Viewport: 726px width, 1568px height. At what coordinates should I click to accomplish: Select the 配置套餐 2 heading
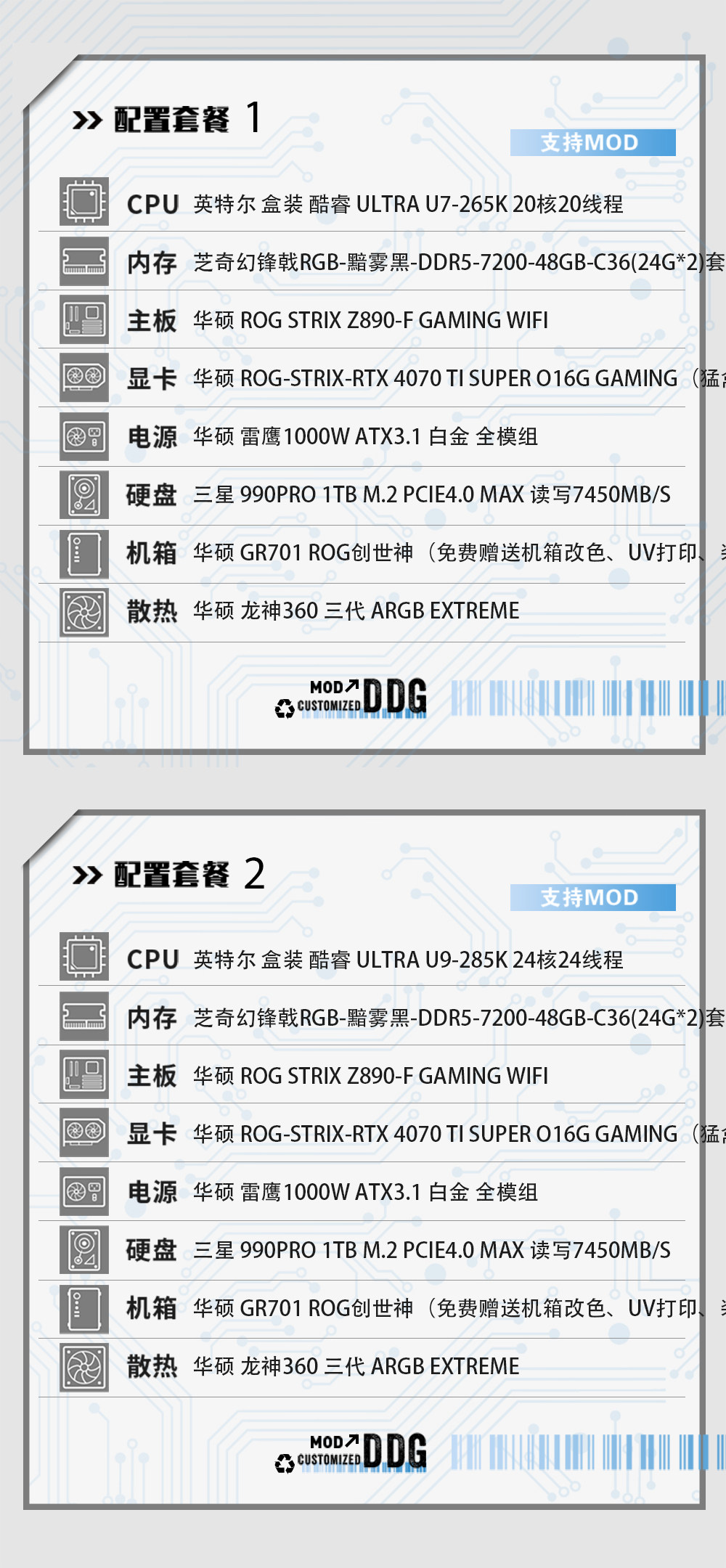189,873
